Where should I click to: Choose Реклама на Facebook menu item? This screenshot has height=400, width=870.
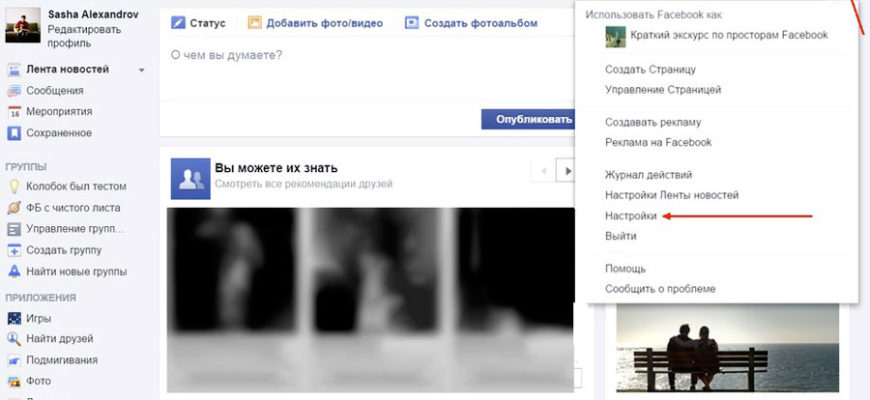click(658, 142)
